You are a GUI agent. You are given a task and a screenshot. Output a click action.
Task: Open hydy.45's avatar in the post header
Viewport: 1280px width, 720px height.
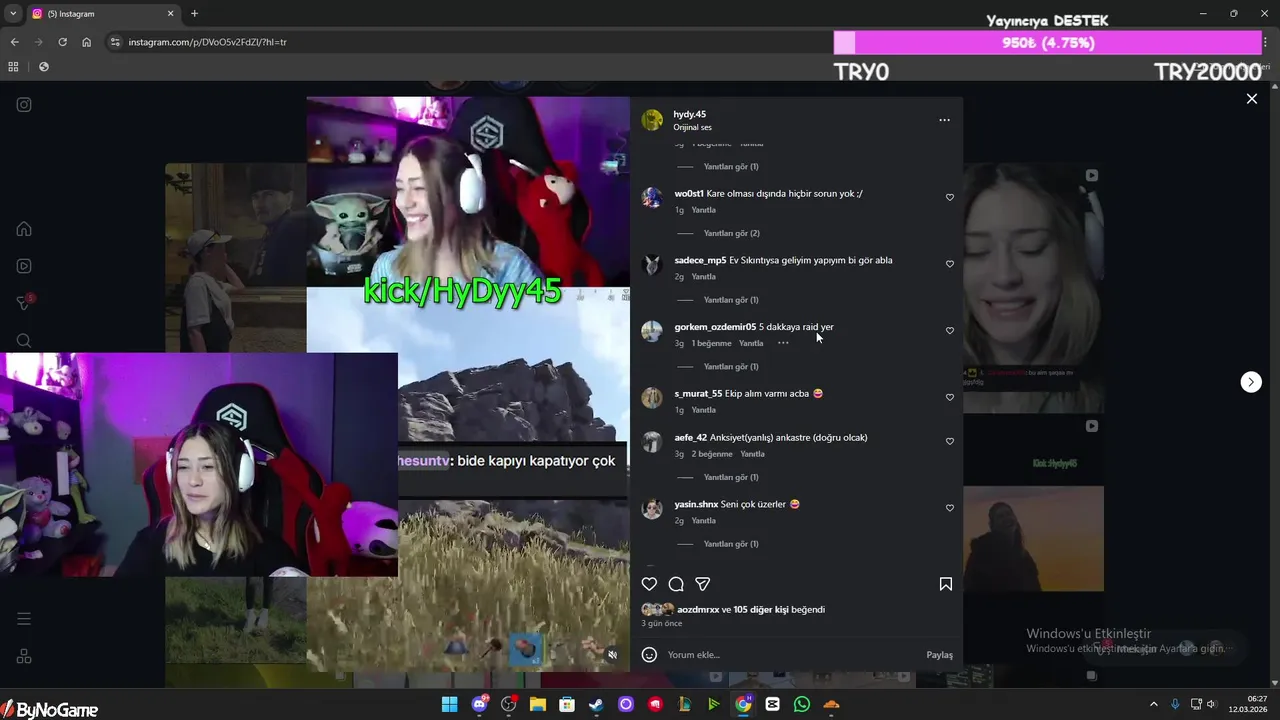click(652, 120)
